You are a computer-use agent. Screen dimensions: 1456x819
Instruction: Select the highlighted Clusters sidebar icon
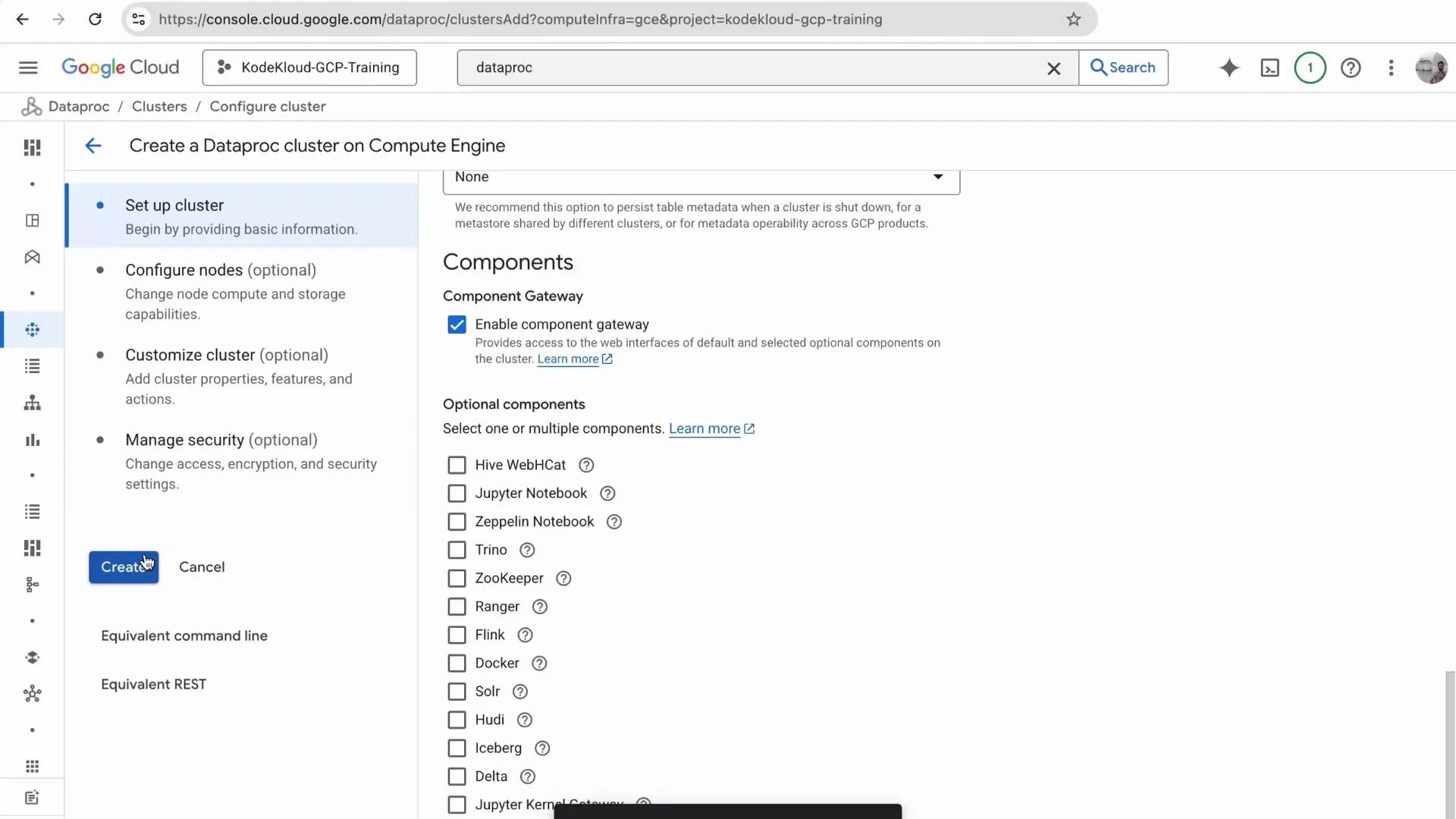32,330
